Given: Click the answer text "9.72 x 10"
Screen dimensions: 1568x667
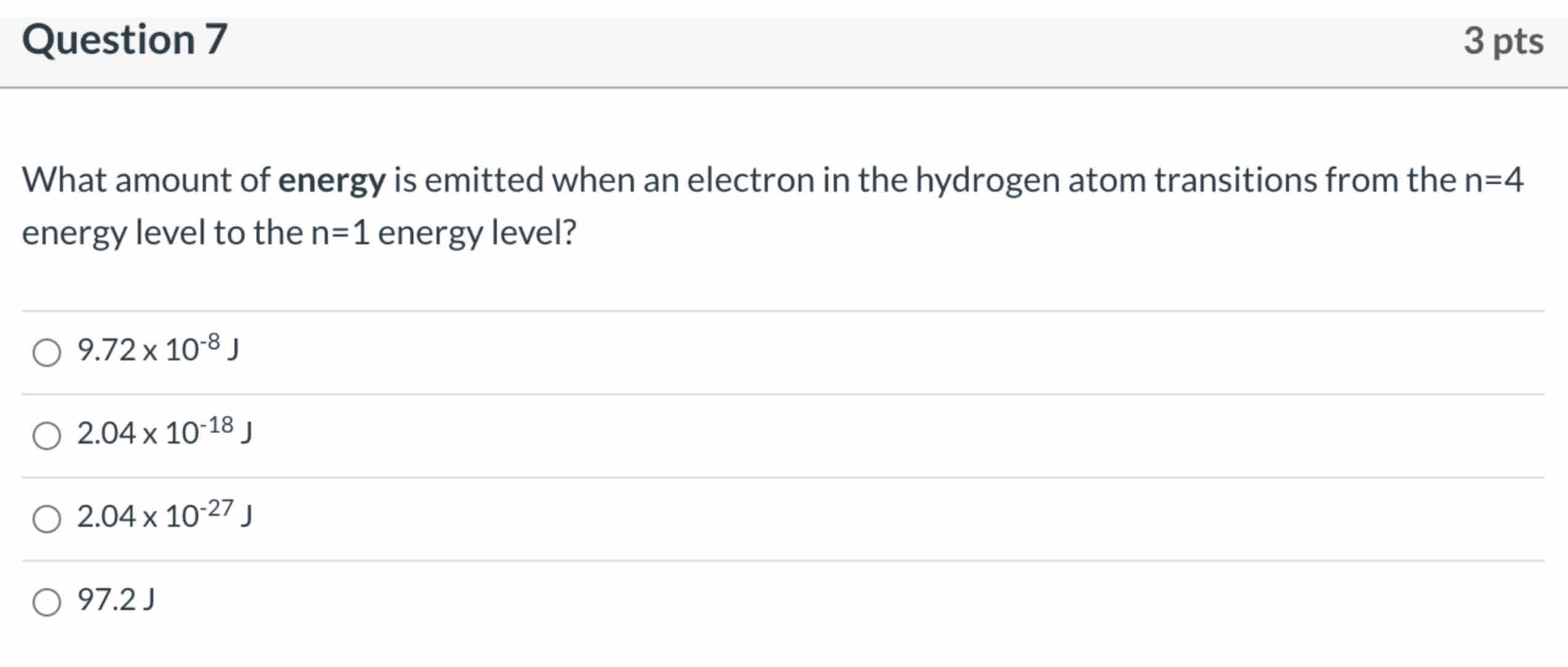Looking at the screenshot, I should click(x=137, y=350).
